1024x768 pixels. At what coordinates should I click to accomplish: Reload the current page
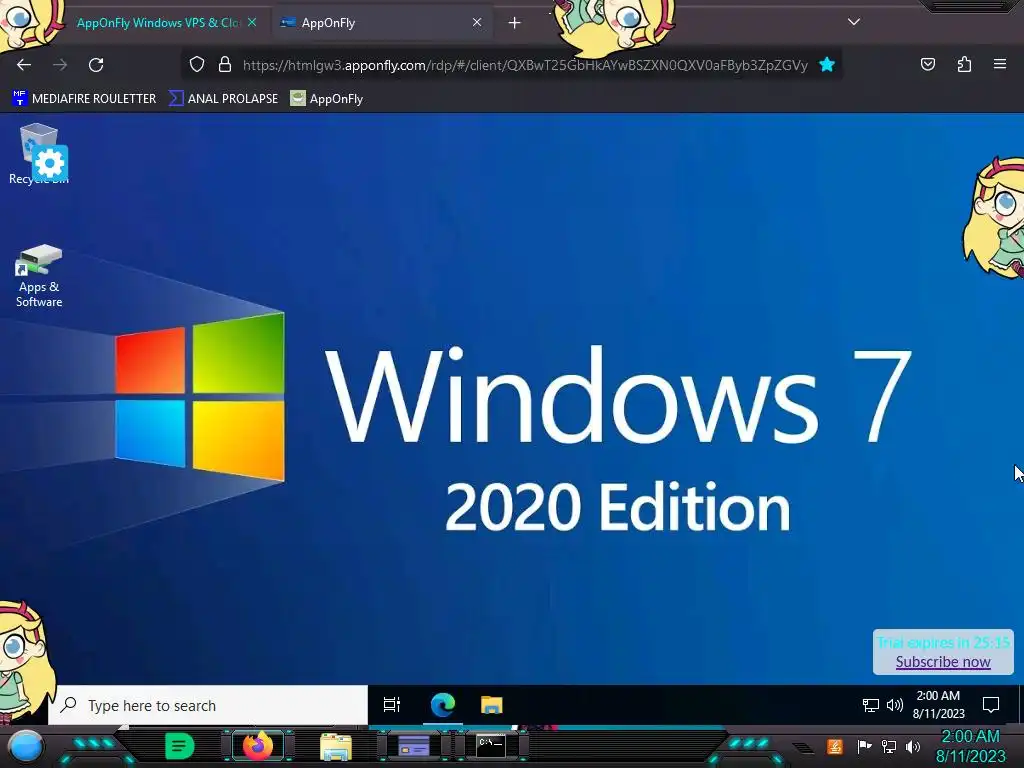point(96,65)
